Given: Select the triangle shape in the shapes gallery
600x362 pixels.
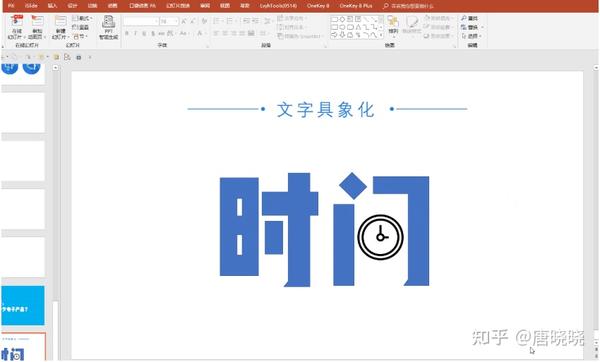Looking at the screenshot, I should coord(358,27).
